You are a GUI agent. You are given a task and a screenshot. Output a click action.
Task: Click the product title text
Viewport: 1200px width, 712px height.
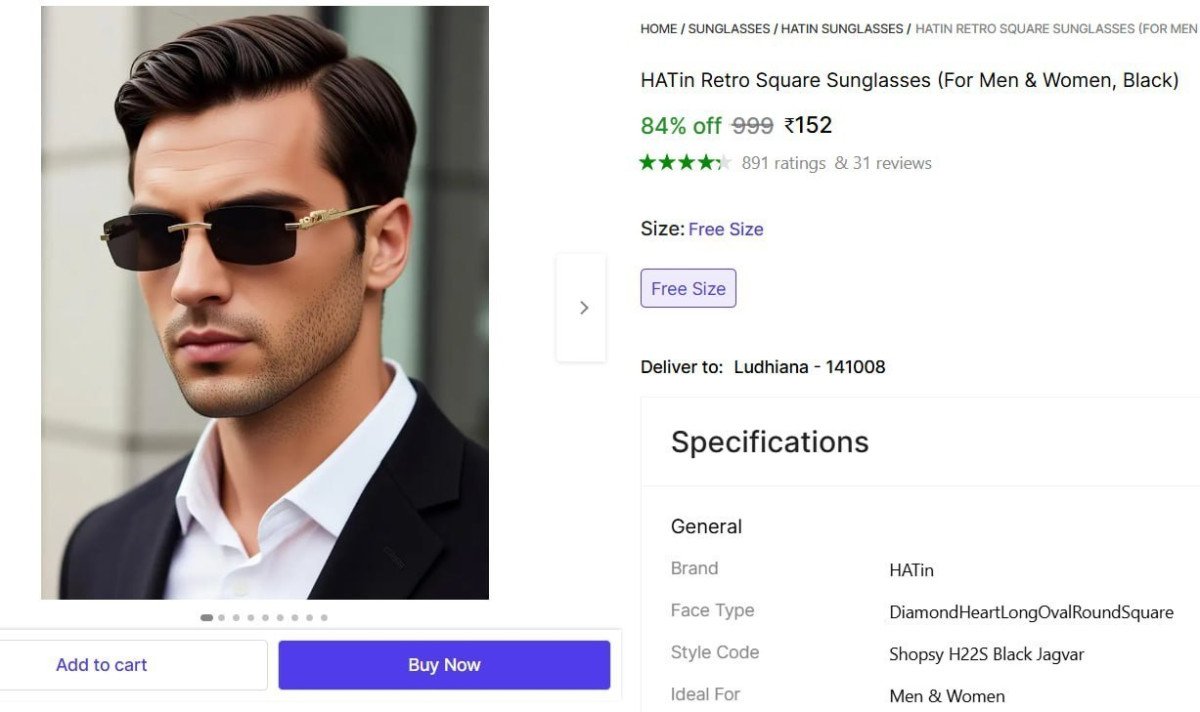click(908, 80)
